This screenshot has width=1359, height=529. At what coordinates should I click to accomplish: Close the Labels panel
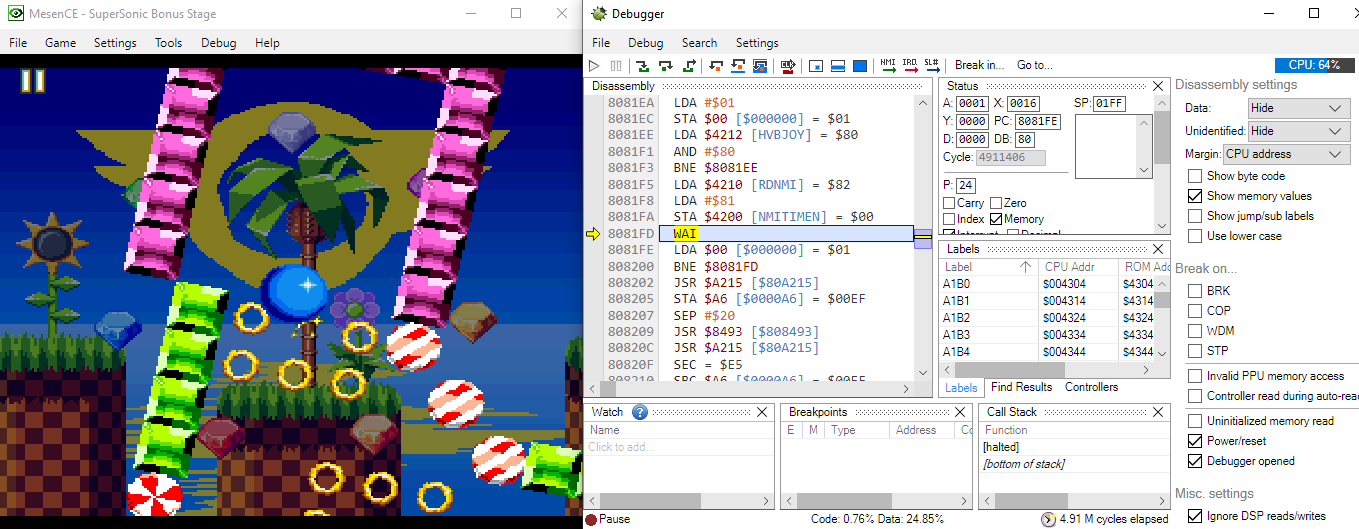pos(1159,249)
